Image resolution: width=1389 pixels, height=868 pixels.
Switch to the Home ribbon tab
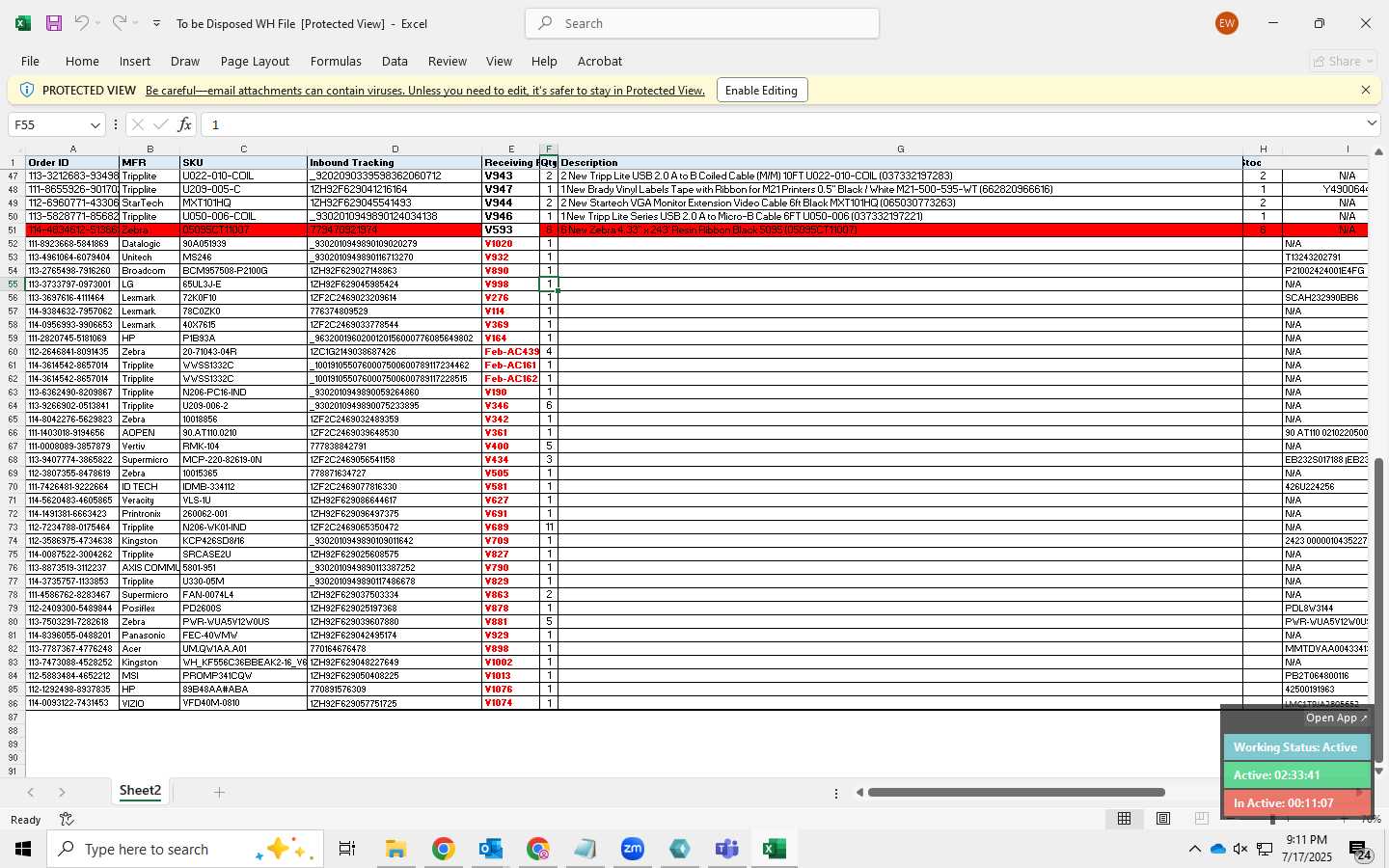[x=82, y=61]
